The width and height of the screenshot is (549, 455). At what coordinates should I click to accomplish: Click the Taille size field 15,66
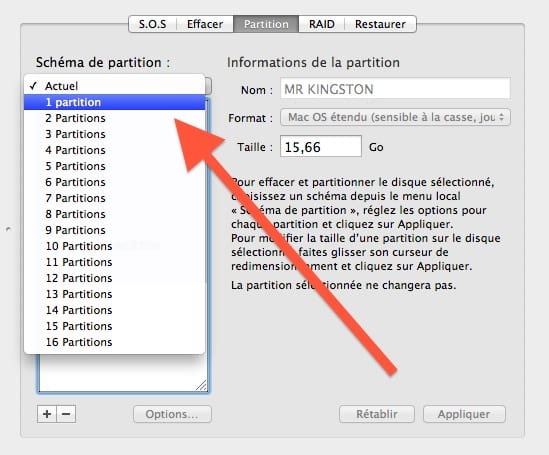pos(321,147)
